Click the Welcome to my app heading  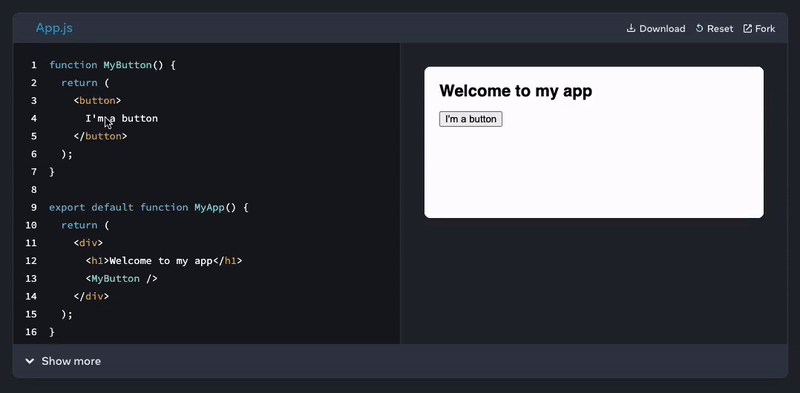coord(515,91)
